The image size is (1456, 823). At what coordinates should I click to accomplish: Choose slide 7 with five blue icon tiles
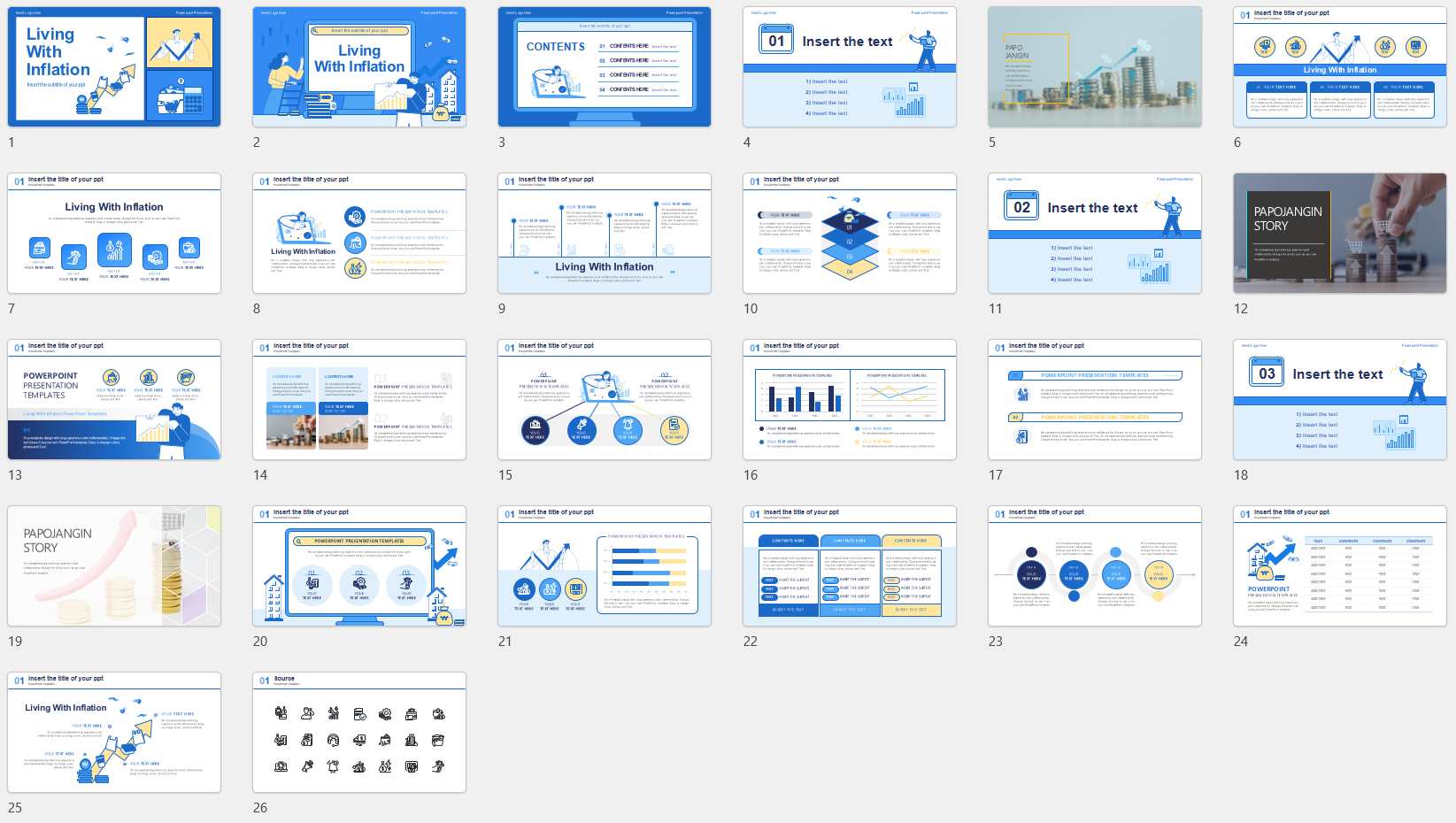coord(114,234)
